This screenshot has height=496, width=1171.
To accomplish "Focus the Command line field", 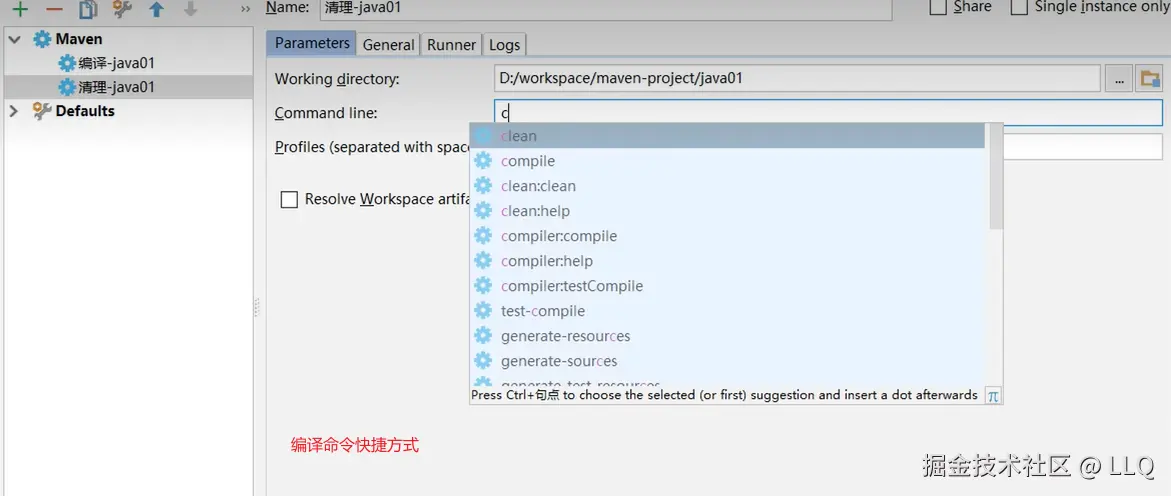I will tap(828, 113).
